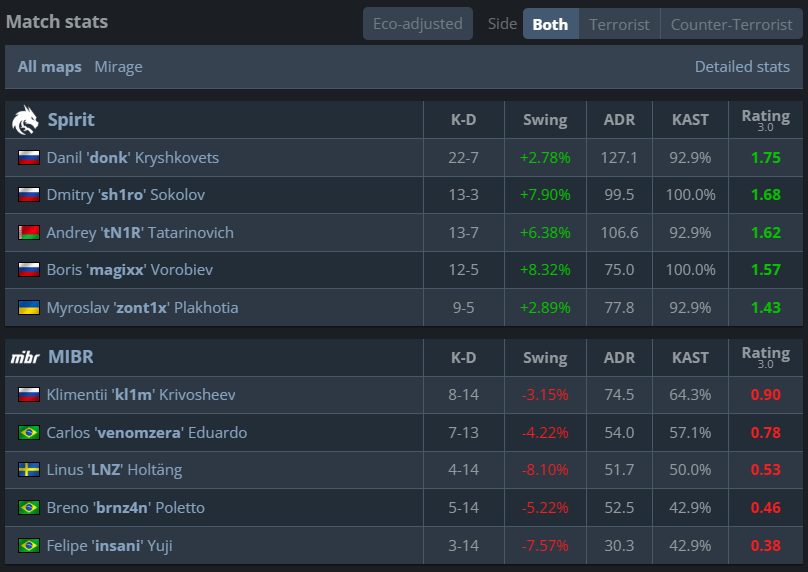This screenshot has width=808, height=572.
Task: Open Danil 'donk' Kryshkovets player profile
Action: click(x=133, y=158)
